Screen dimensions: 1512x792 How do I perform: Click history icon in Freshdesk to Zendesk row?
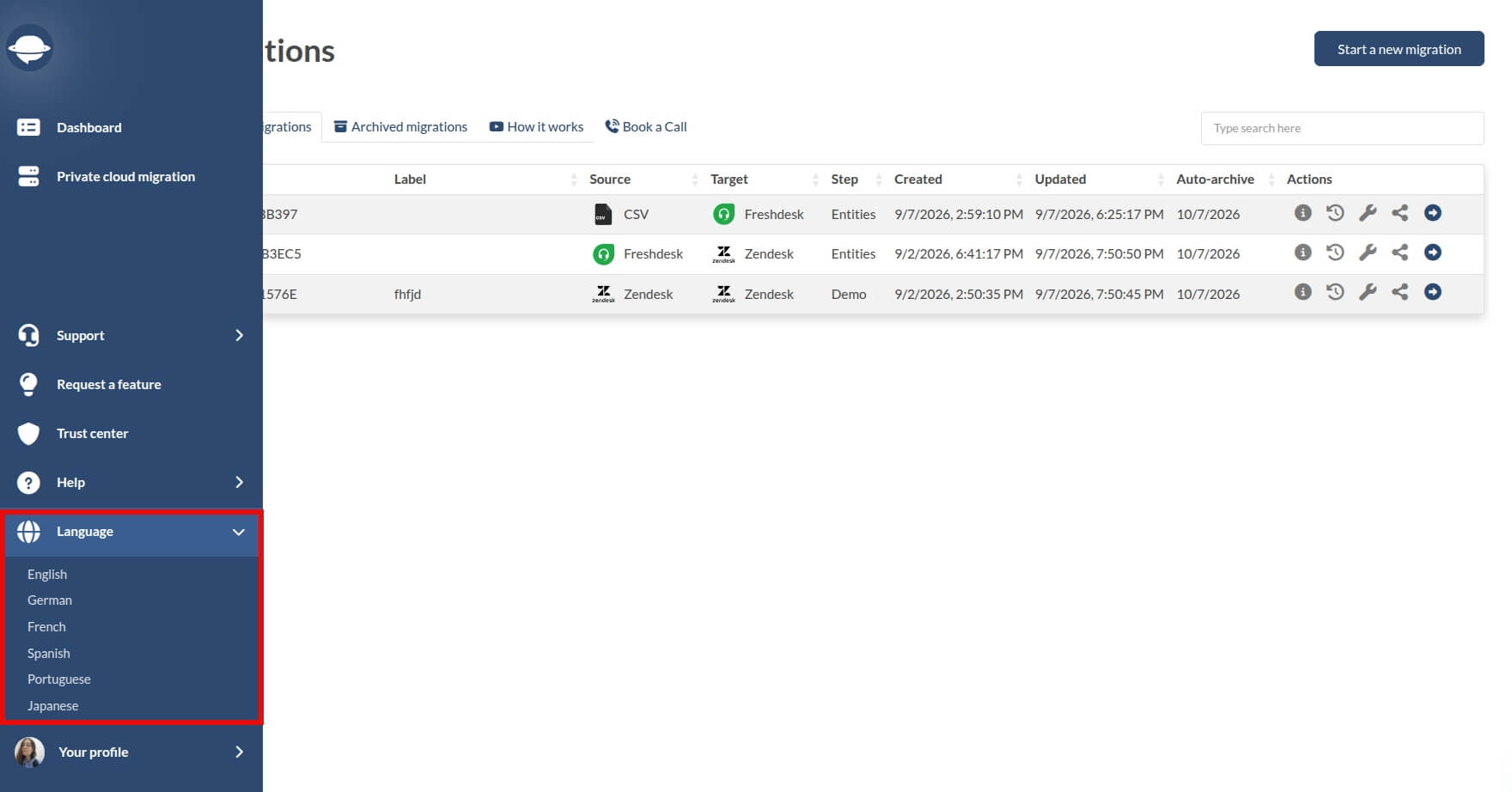(x=1335, y=252)
